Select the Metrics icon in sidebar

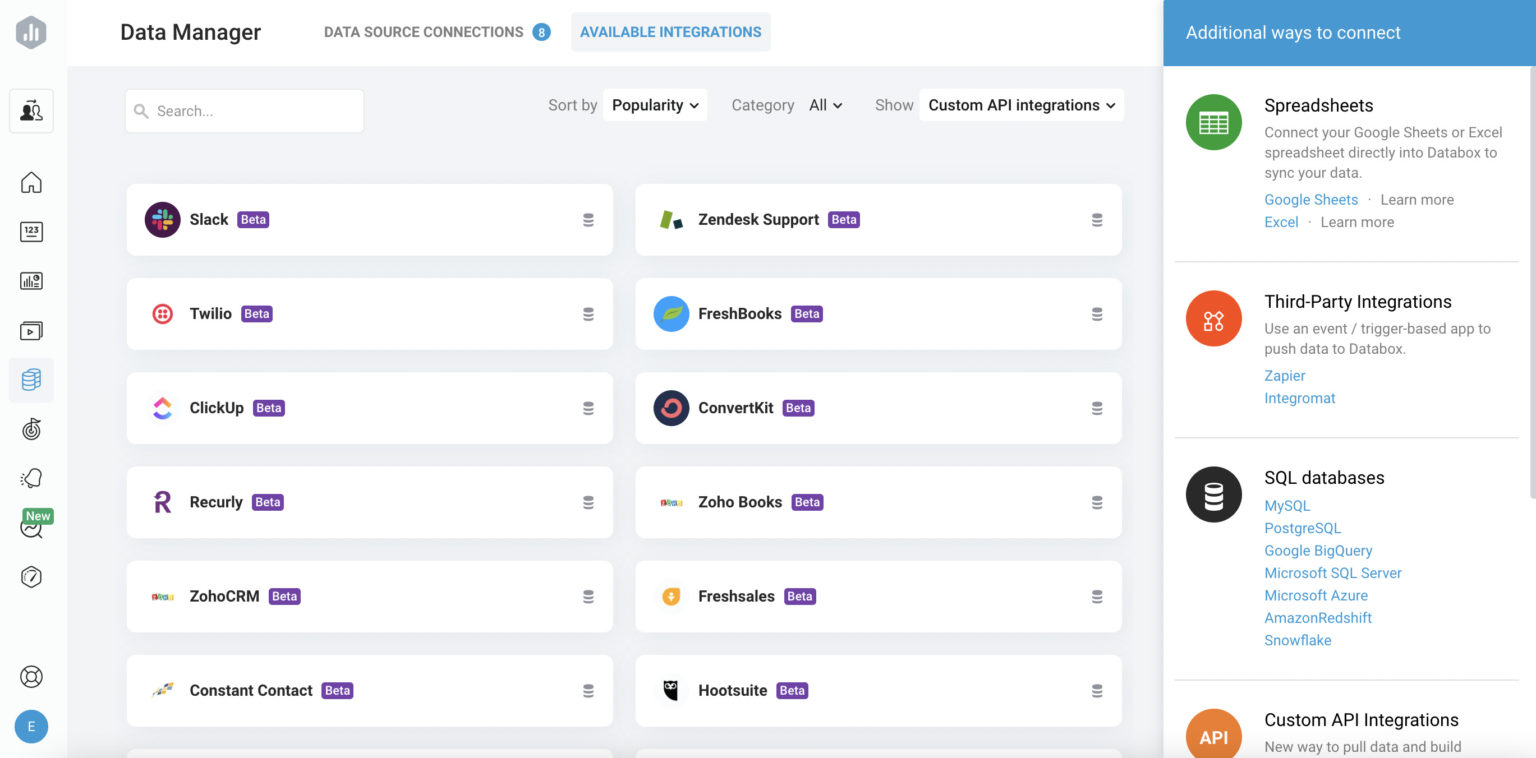(x=31, y=232)
